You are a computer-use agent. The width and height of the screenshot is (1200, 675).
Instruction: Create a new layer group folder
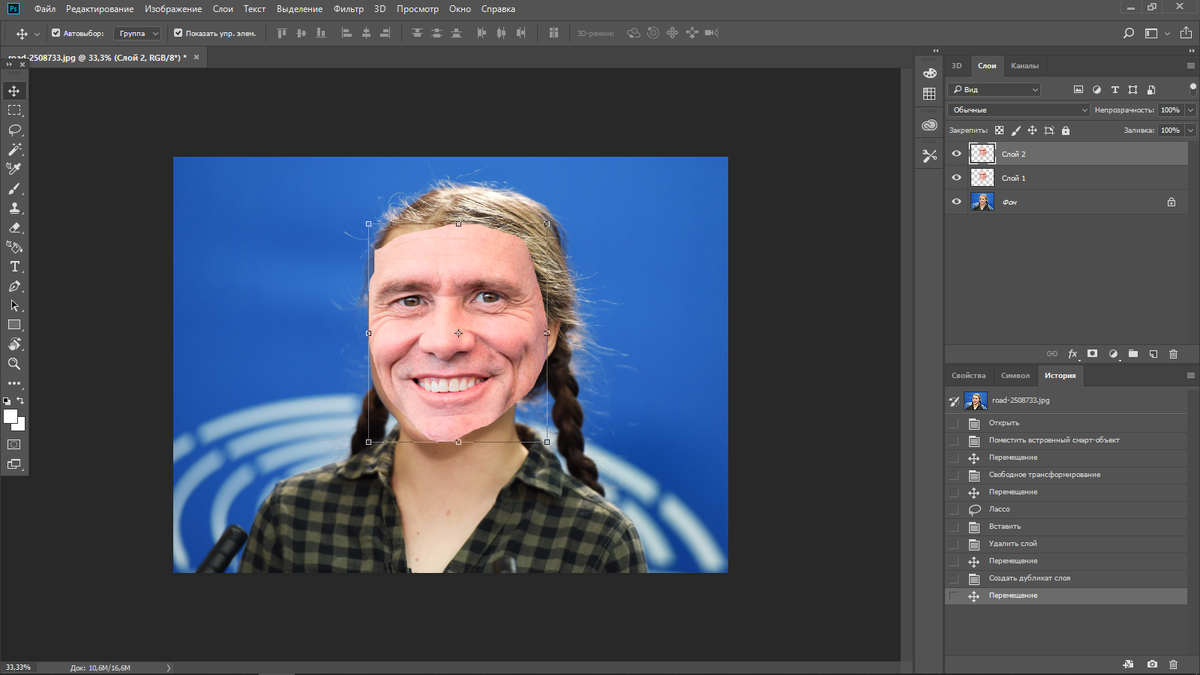(x=1133, y=354)
